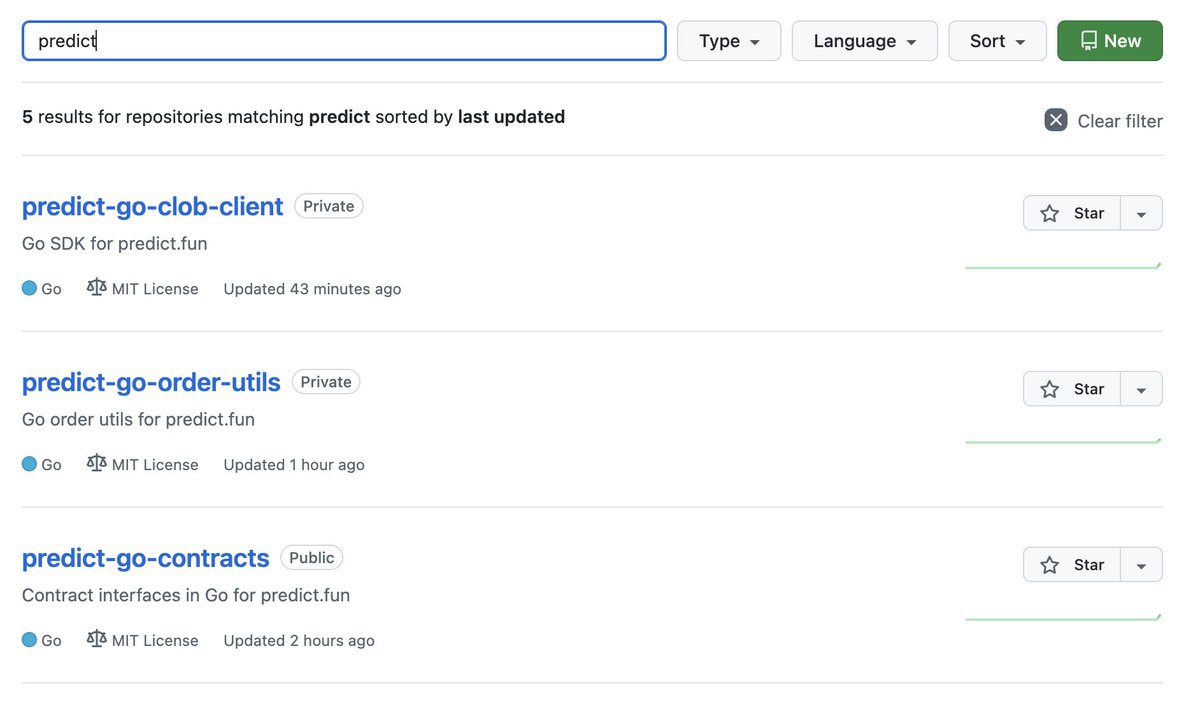Open the predict-go-contracts repository
Viewport: 1200px width, 702px height.
pos(146,558)
